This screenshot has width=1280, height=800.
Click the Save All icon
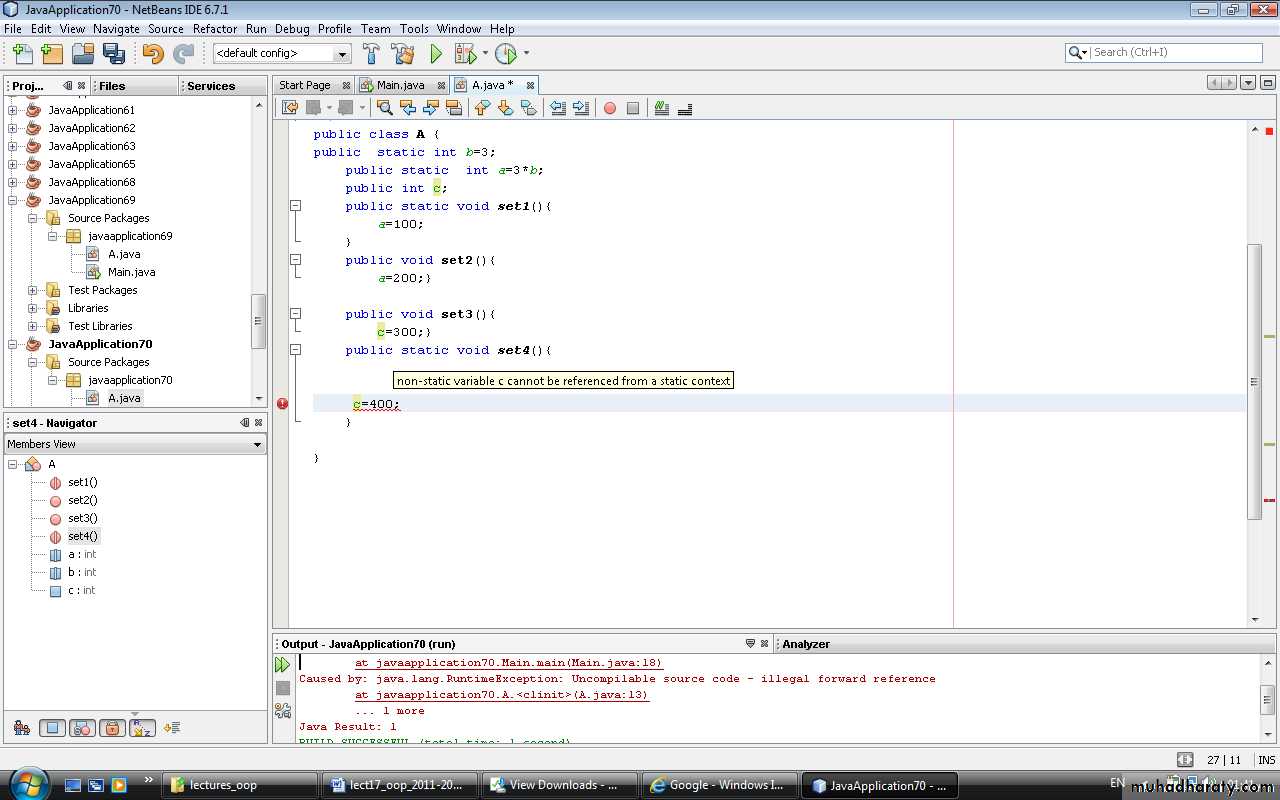point(114,54)
